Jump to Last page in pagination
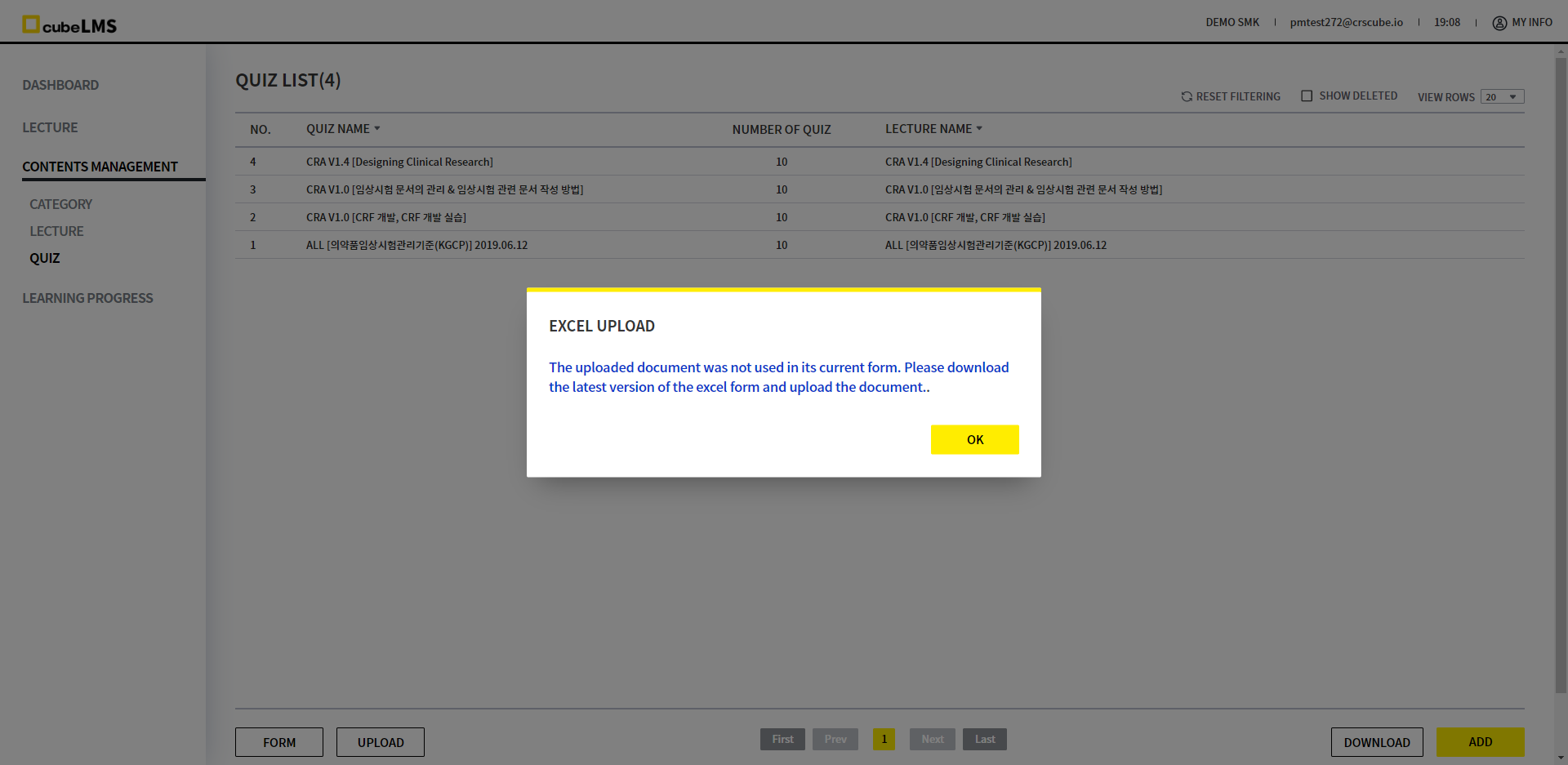Screen dimensions: 1568x765 point(985,739)
